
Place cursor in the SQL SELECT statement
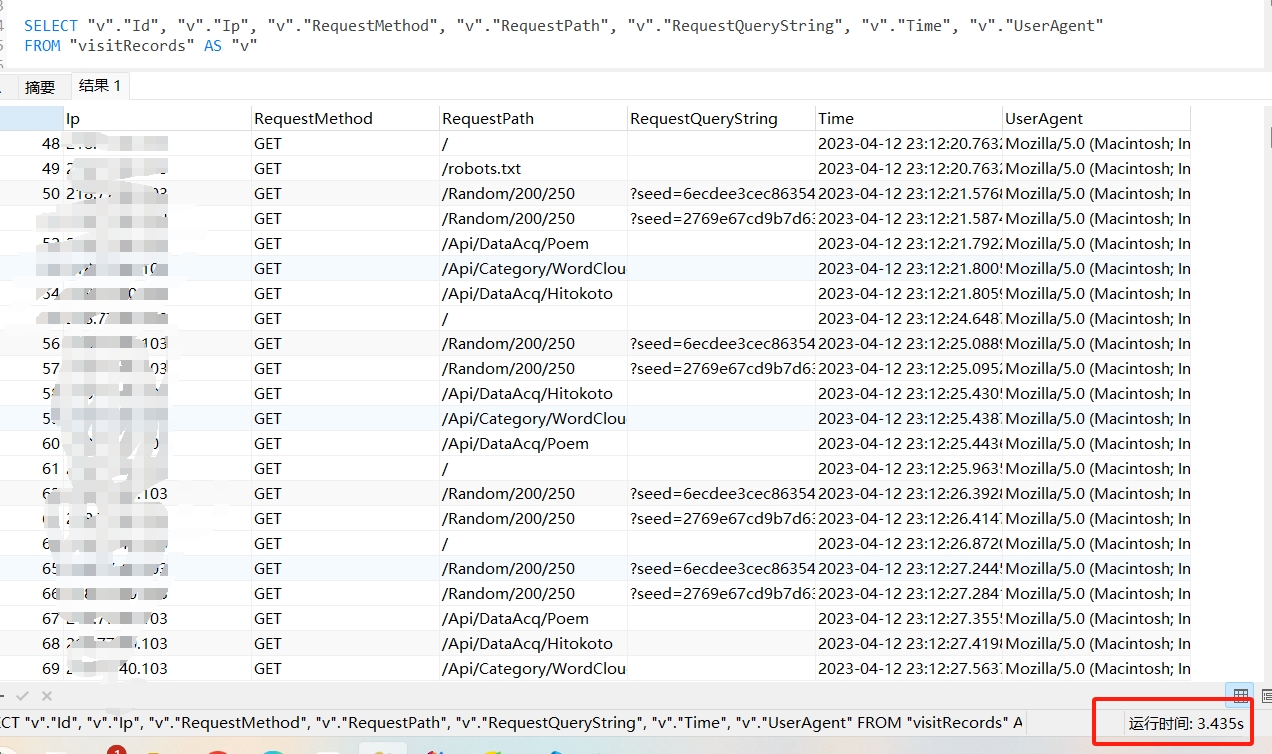coord(564,26)
